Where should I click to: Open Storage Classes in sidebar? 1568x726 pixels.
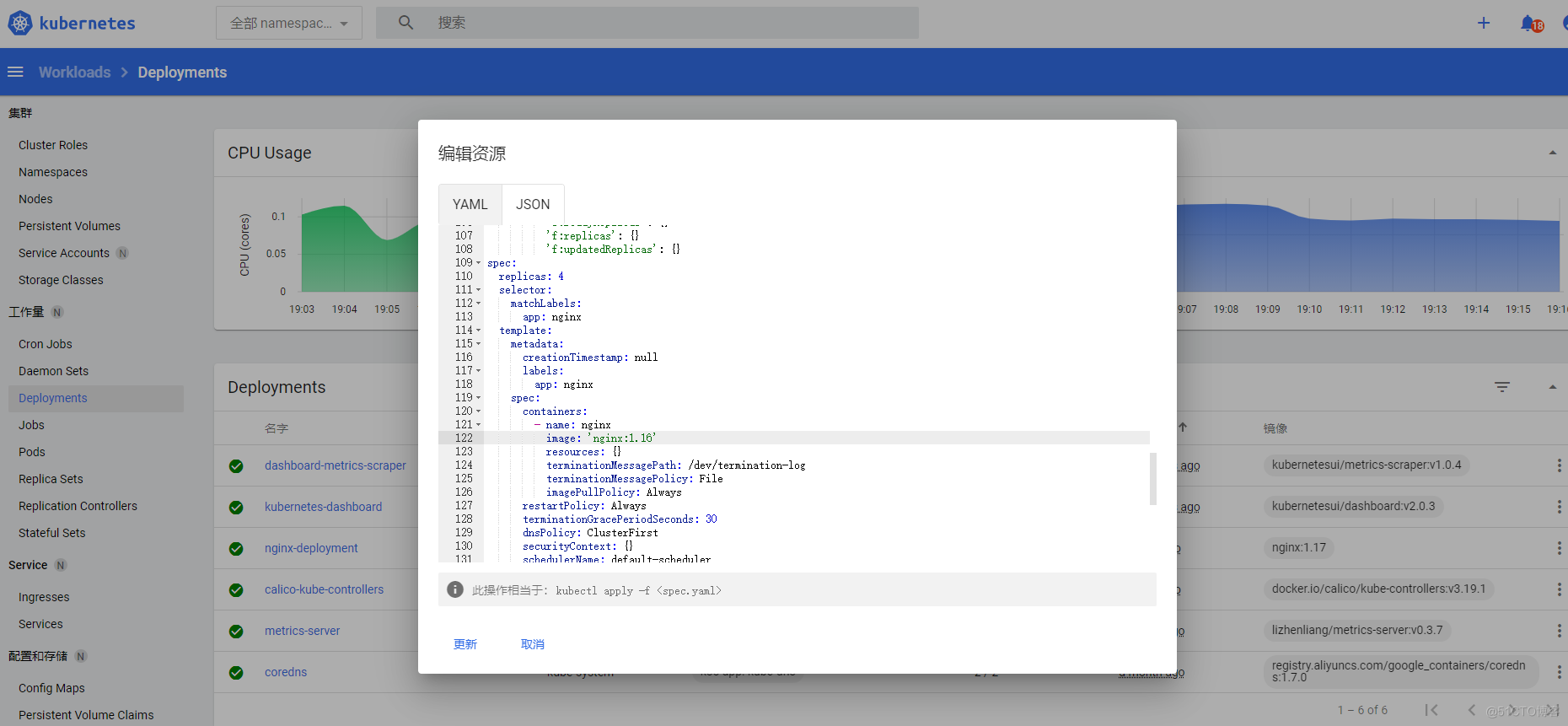point(61,280)
